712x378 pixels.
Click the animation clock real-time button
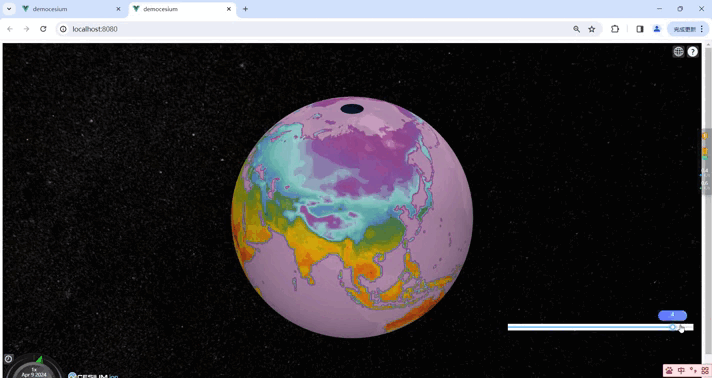pyautogui.click(x=9, y=358)
